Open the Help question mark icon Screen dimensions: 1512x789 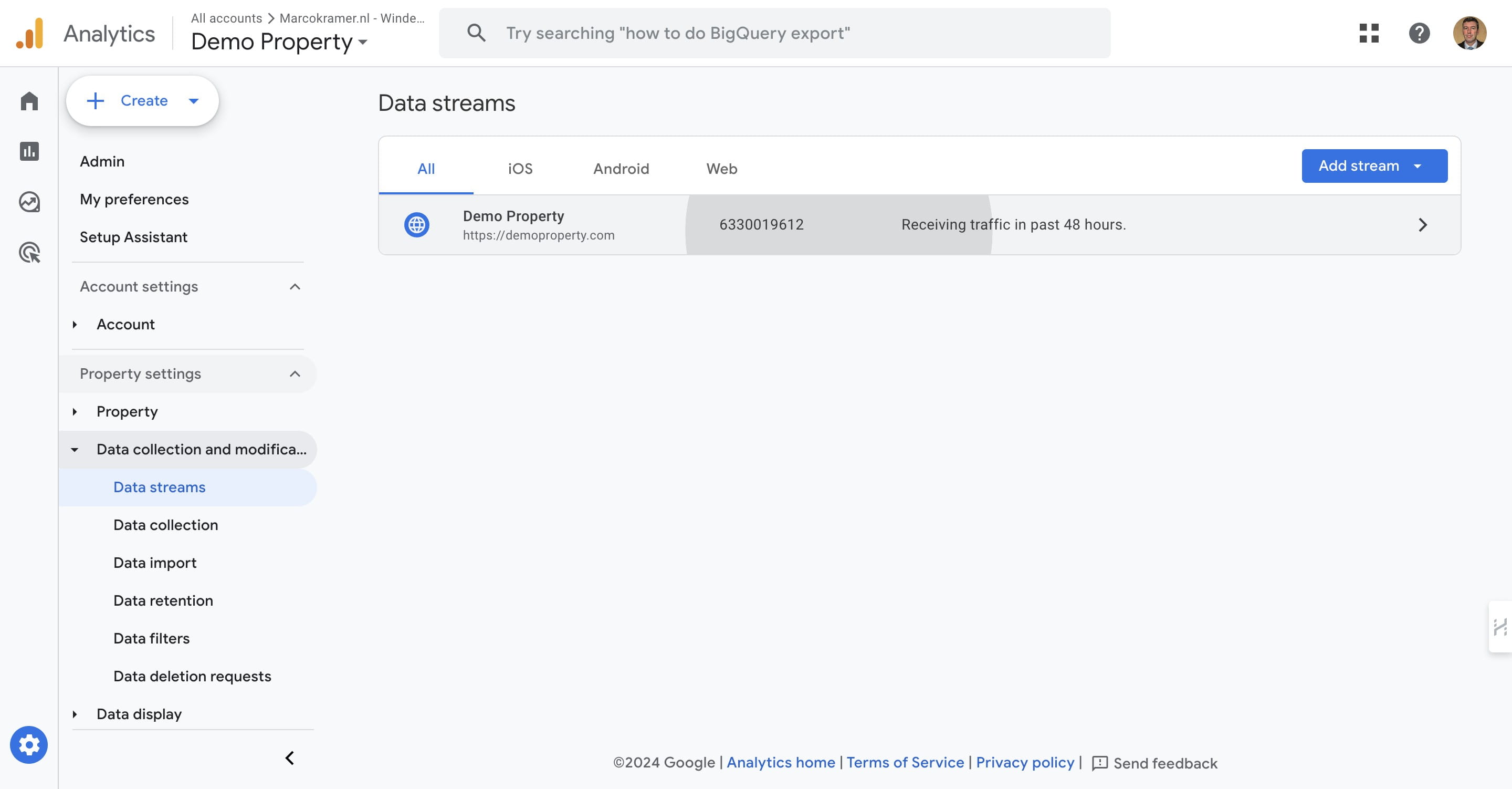tap(1419, 33)
